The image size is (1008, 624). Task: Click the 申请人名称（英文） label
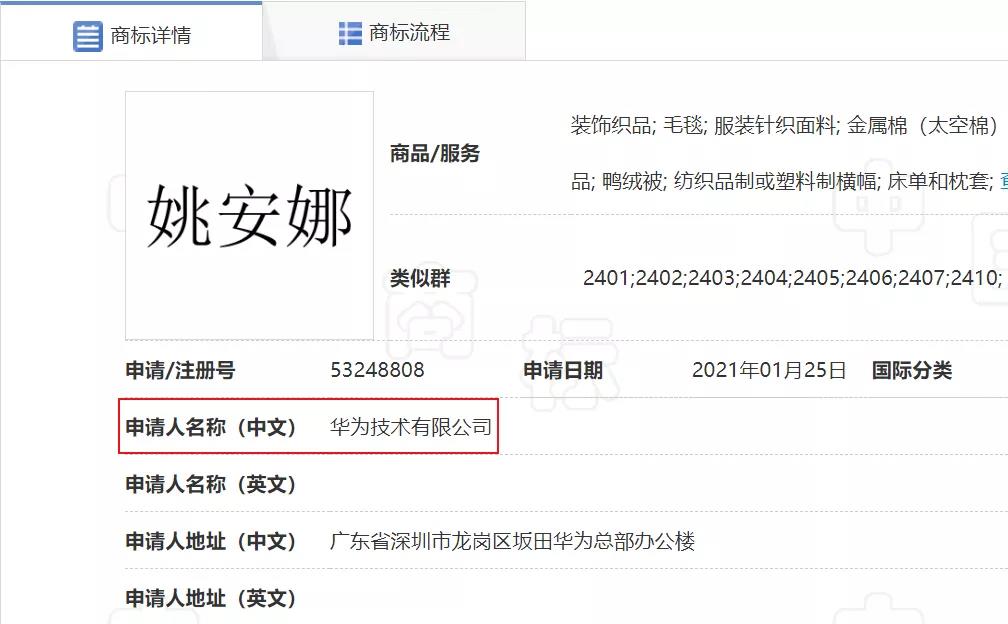(210, 484)
